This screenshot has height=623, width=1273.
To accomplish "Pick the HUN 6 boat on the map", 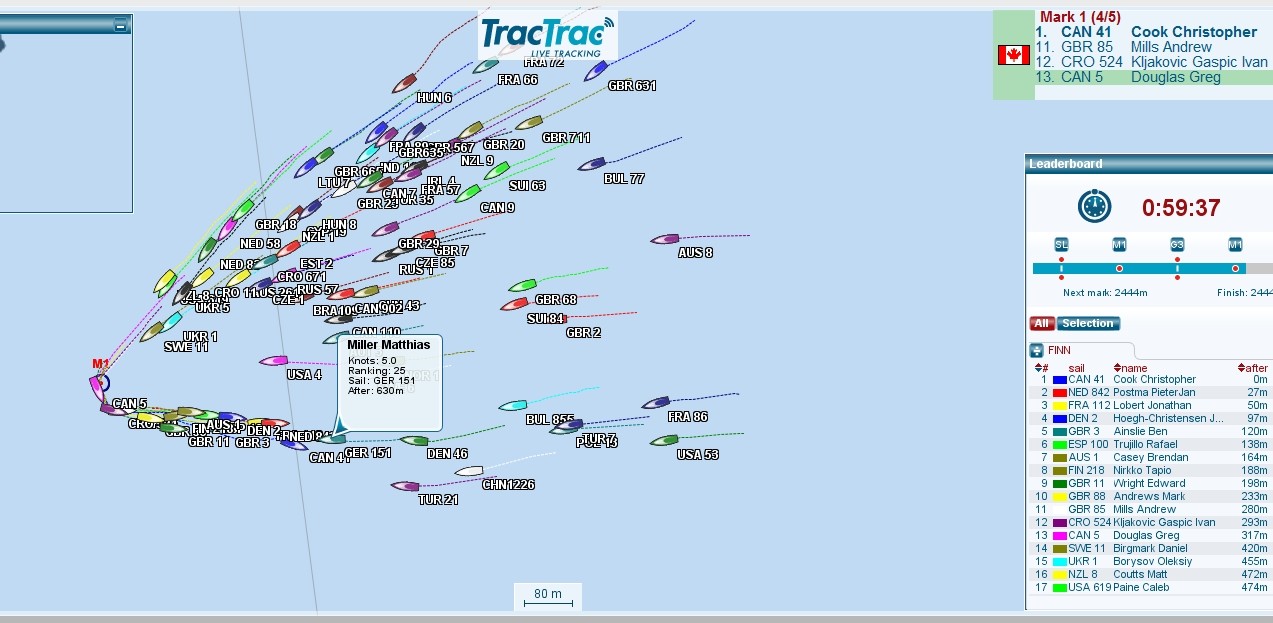I will [x=404, y=83].
